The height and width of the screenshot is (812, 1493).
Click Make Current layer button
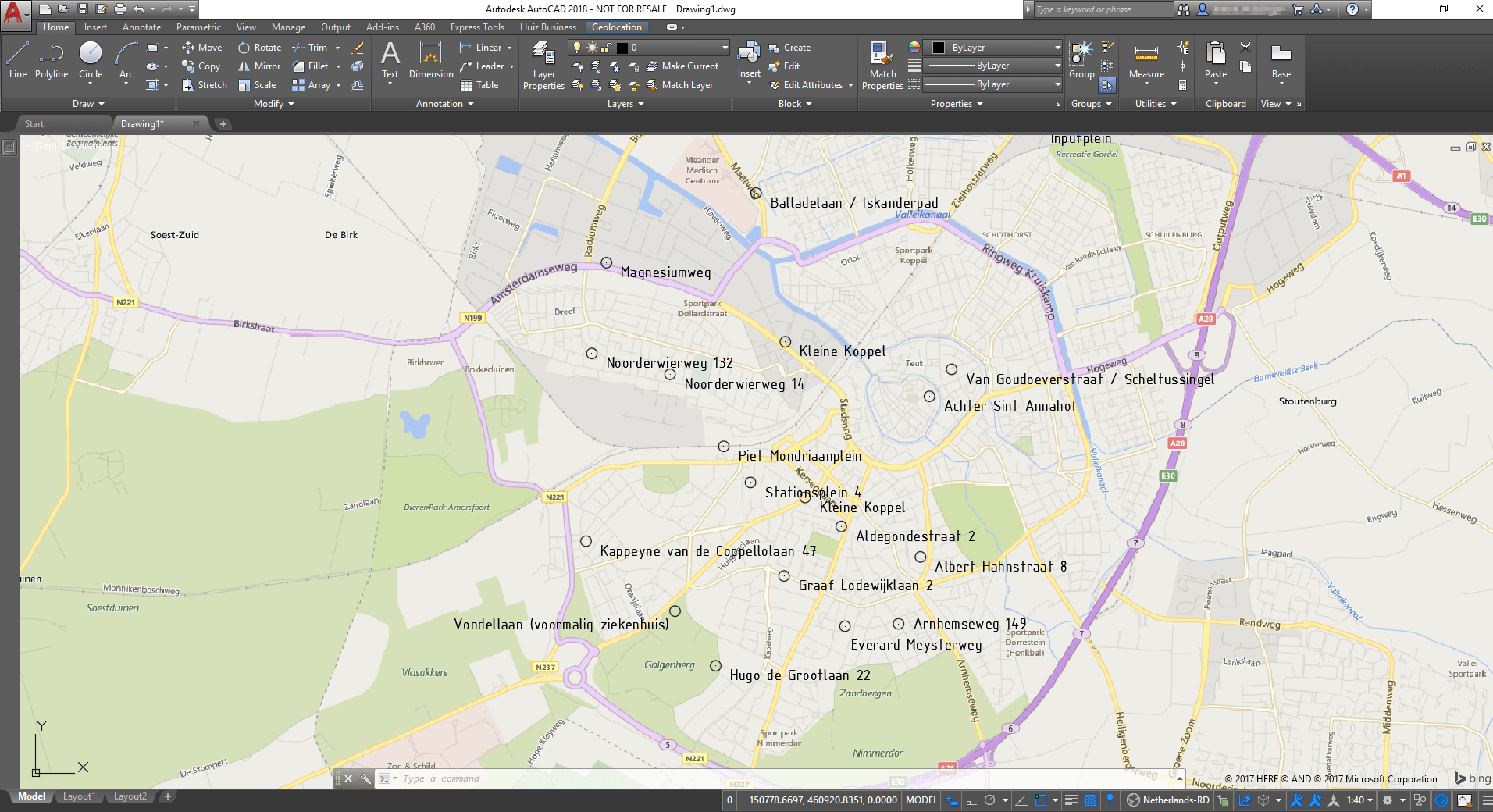pos(682,66)
